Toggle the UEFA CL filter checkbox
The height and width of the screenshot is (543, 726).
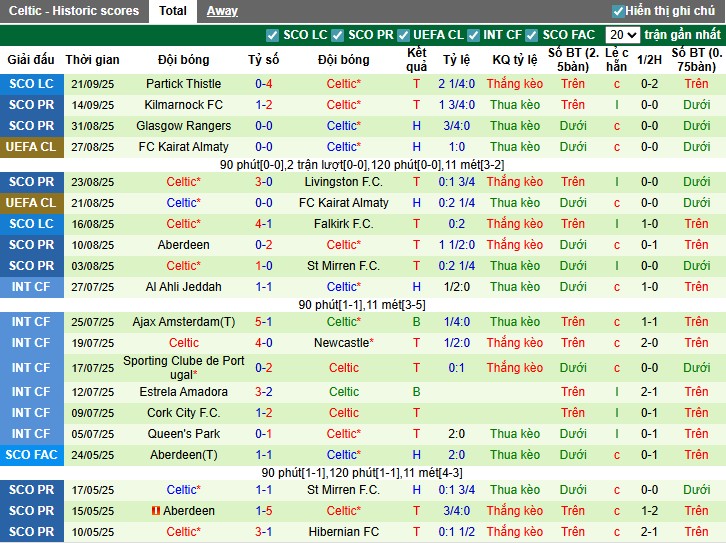click(403, 35)
